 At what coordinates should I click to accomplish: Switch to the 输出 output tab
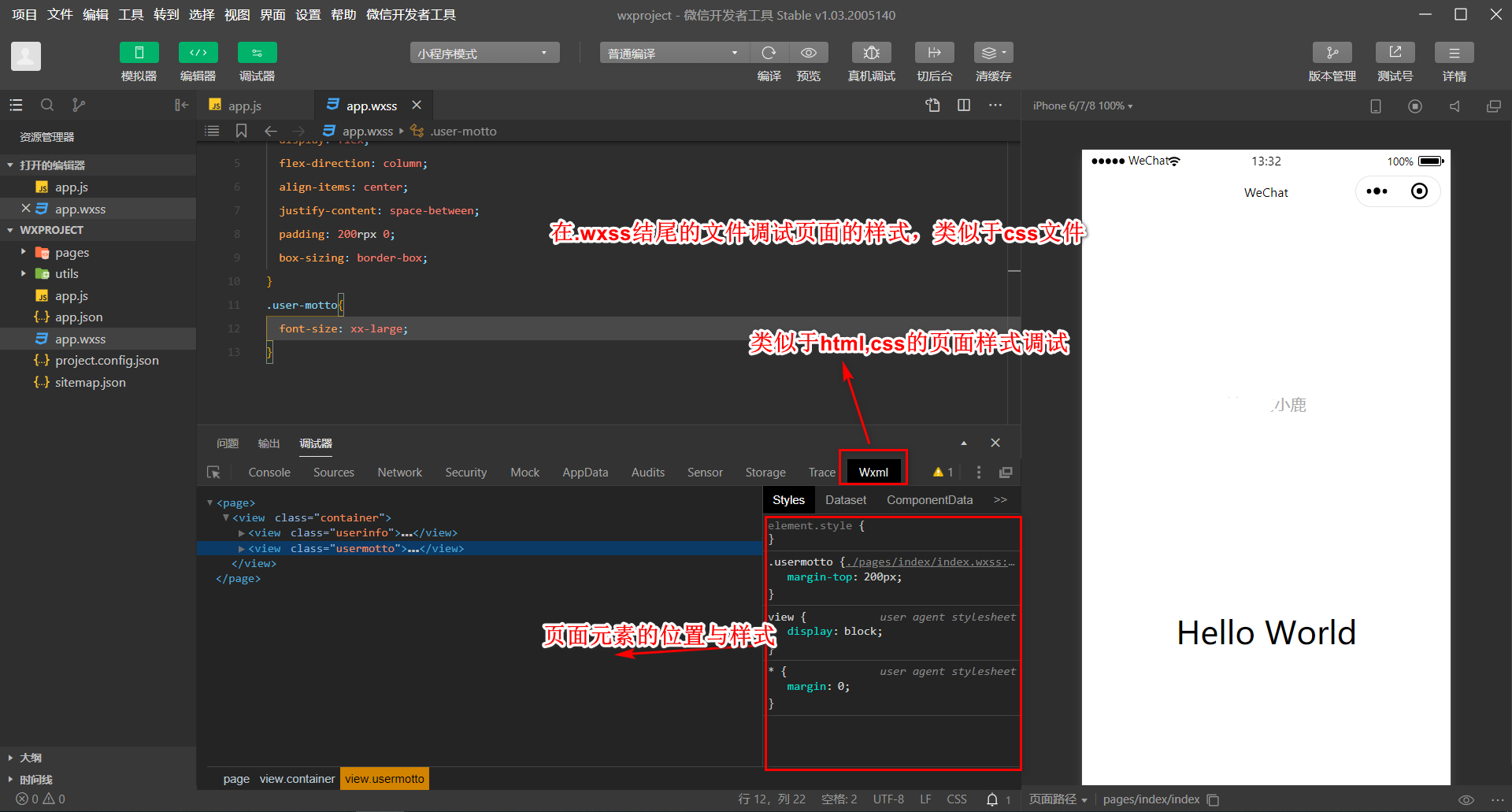point(269,443)
